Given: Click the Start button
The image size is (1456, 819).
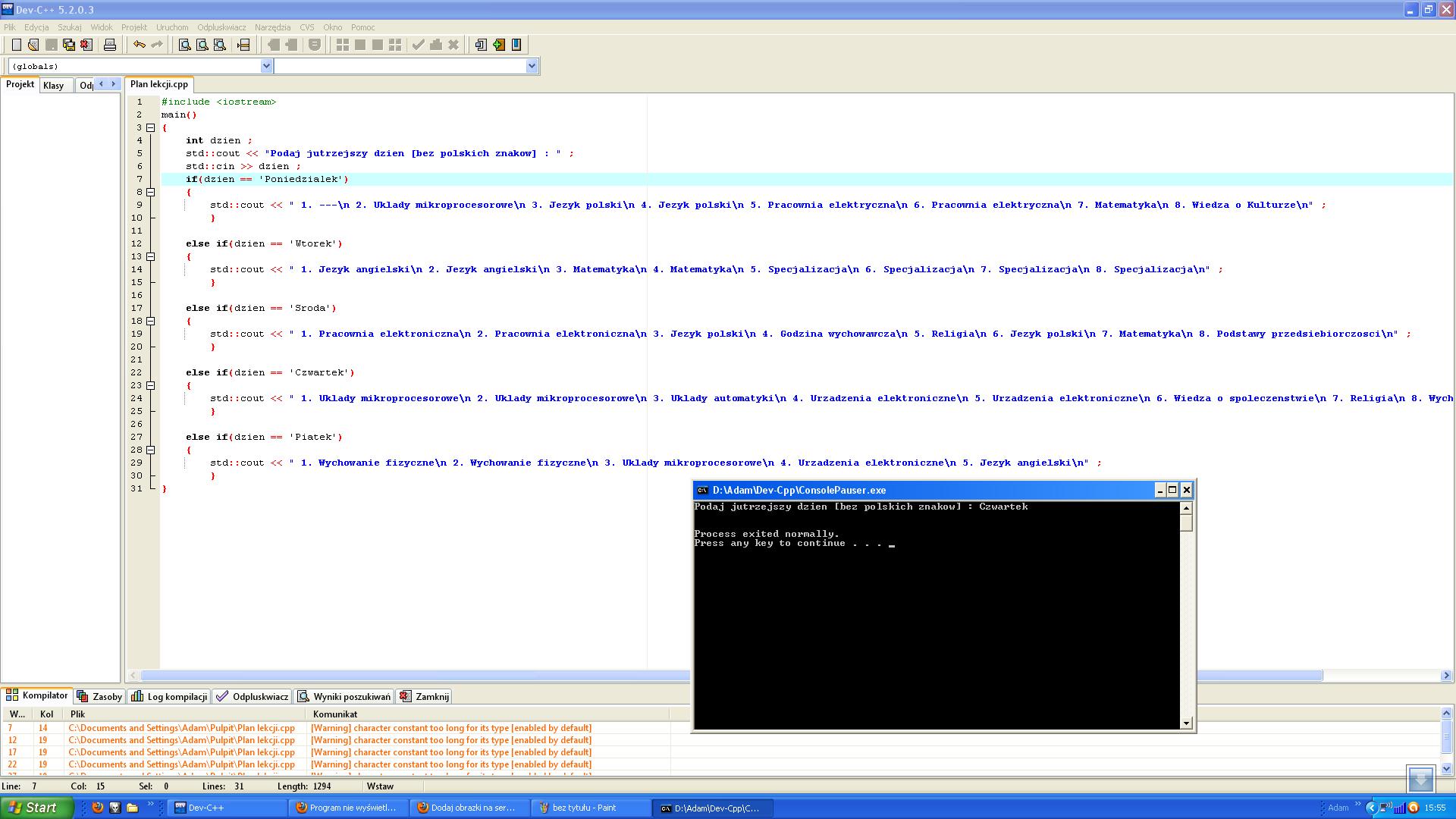Looking at the screenshot, I should pyautogui.click(x=36, y=808).
